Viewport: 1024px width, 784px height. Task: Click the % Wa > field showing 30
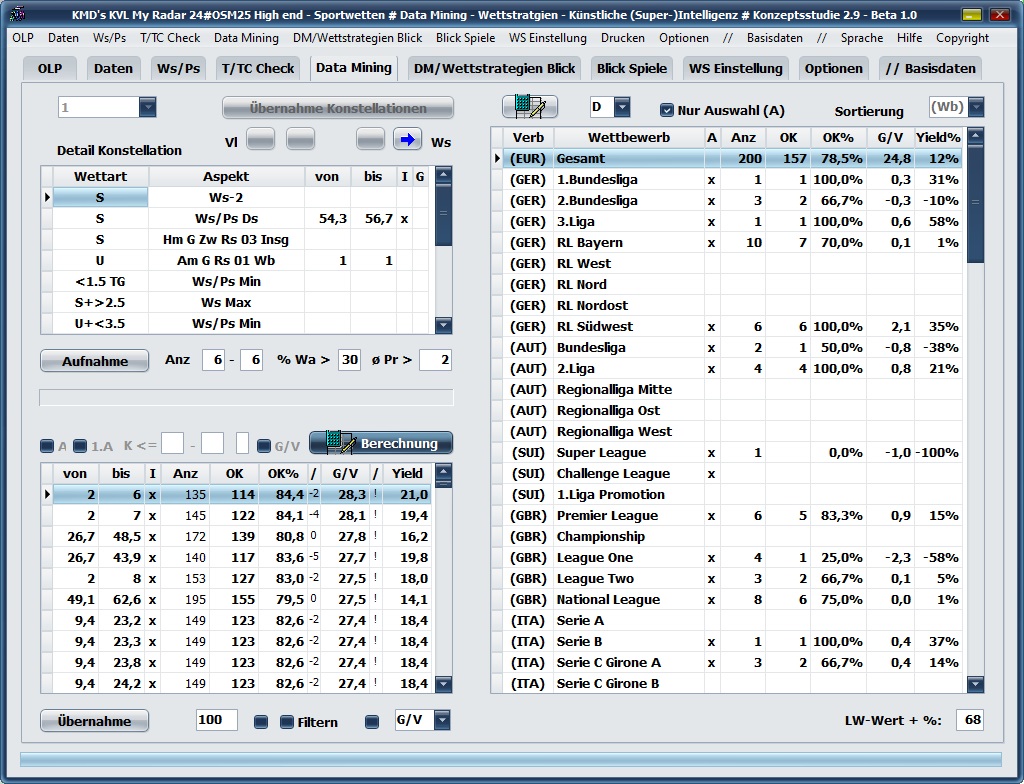[x=349, y=360]
